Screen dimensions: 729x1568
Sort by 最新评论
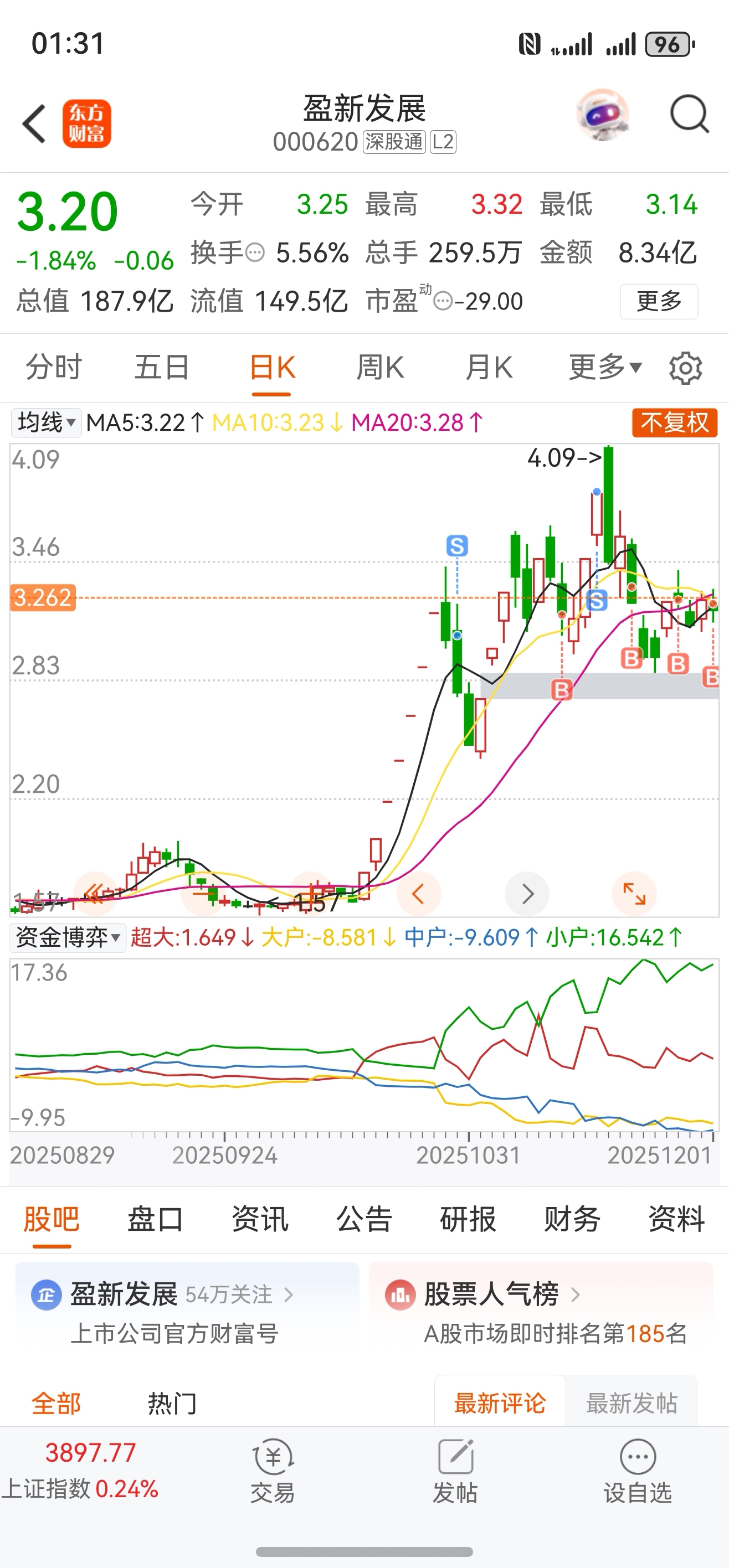[500, 1403]
